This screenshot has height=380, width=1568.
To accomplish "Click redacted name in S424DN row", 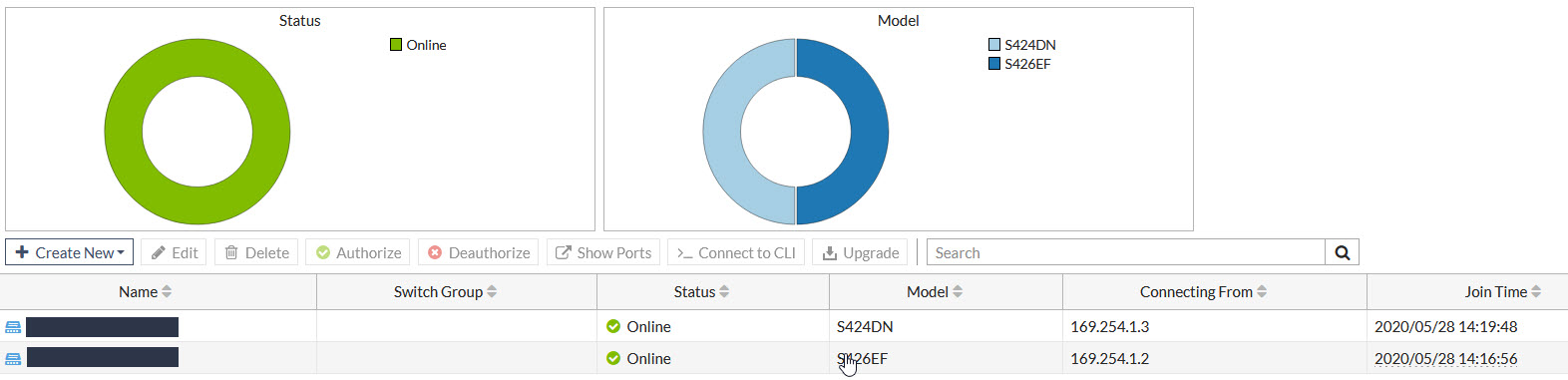I will 102,327.
